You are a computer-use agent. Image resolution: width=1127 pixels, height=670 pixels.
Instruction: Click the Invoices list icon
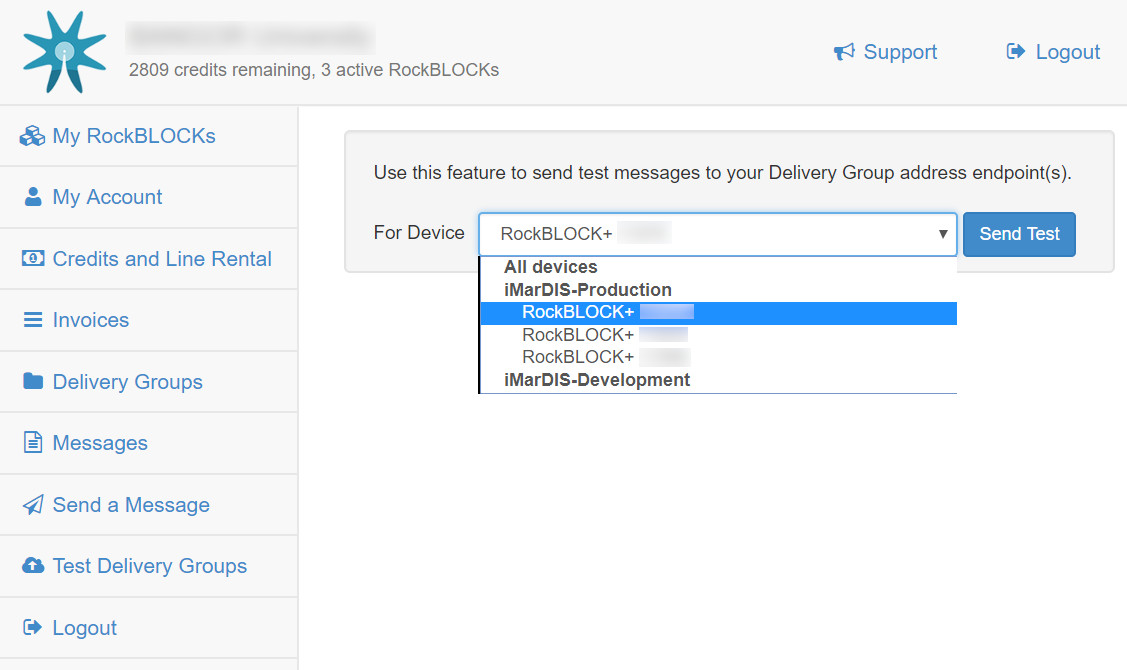pyautogui.click(x=33, y=320)
